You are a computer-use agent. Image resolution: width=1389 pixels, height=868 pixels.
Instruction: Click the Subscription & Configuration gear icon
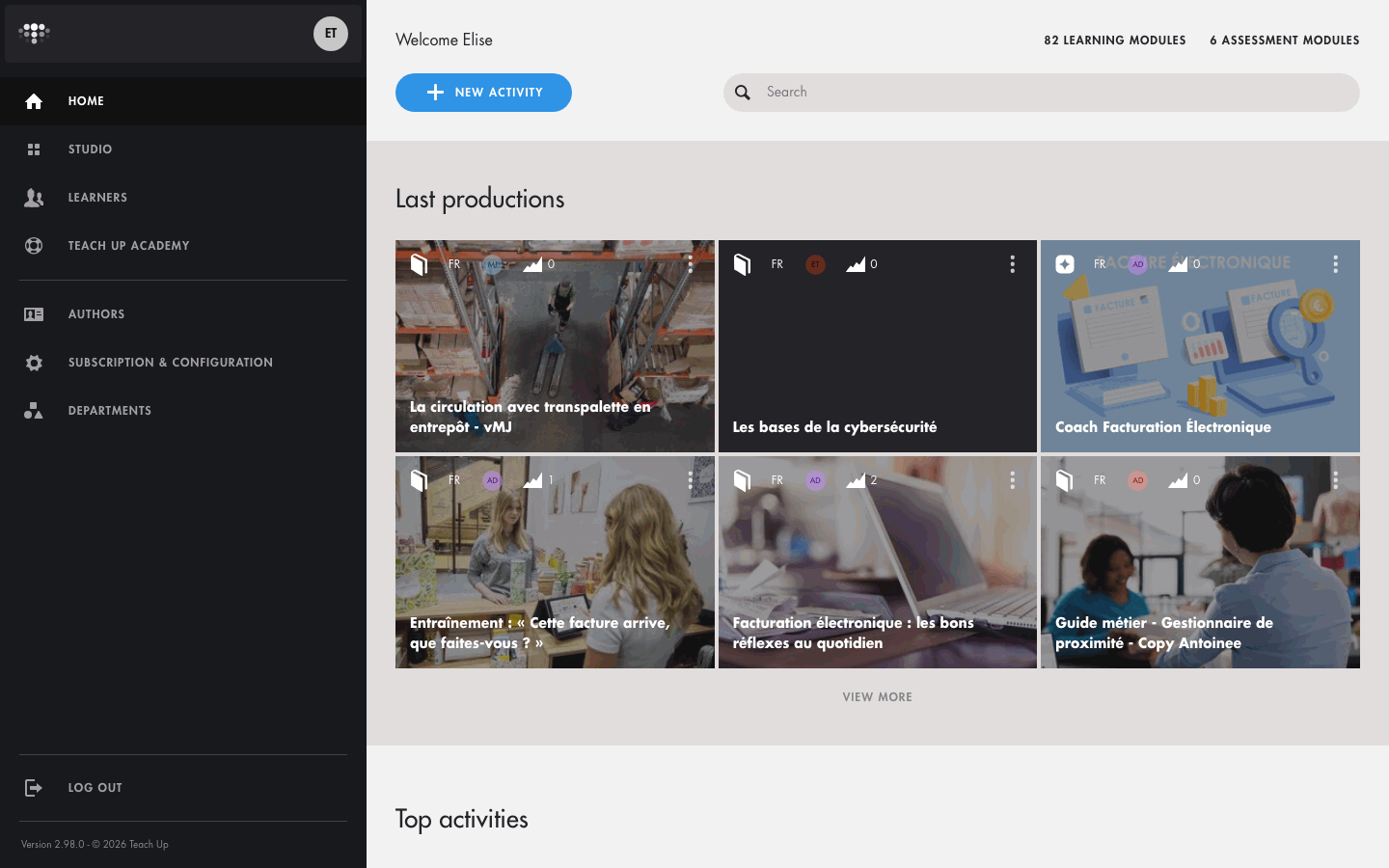[34, 363]
